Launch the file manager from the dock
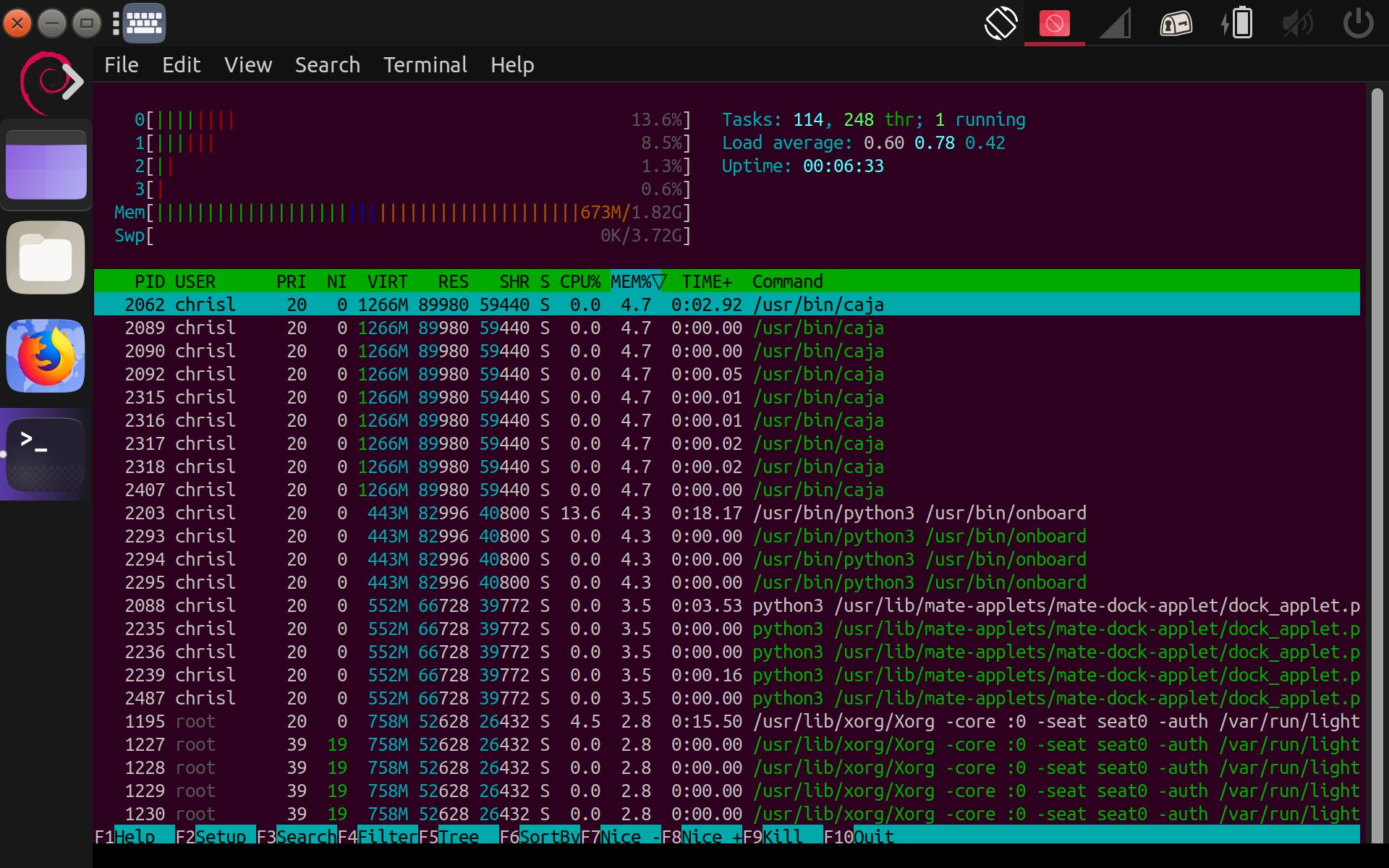Screen dimensions: 1389x868 point(46,258)
